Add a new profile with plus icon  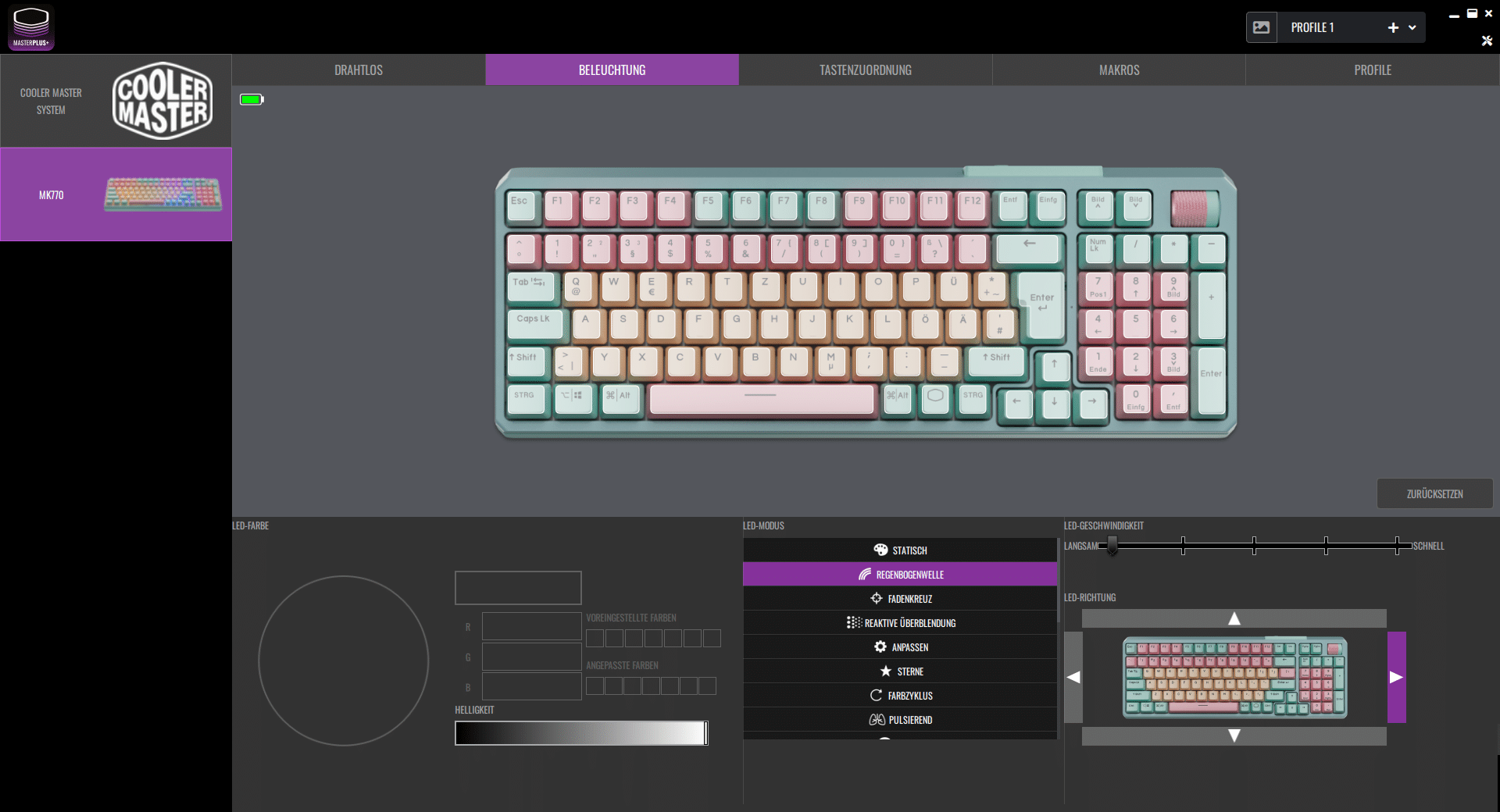(x=1393, y=27)
